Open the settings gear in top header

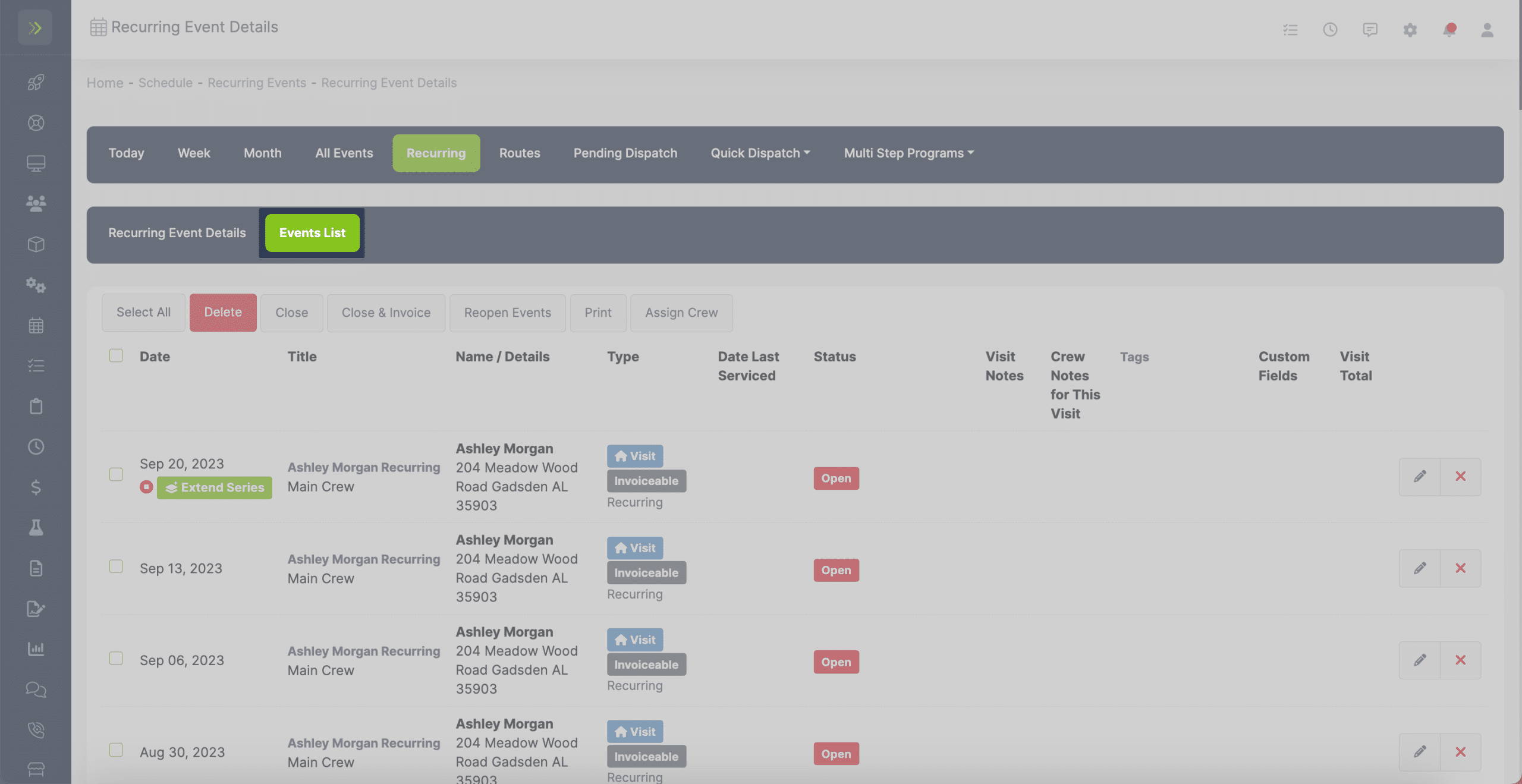coord(1410,29)
